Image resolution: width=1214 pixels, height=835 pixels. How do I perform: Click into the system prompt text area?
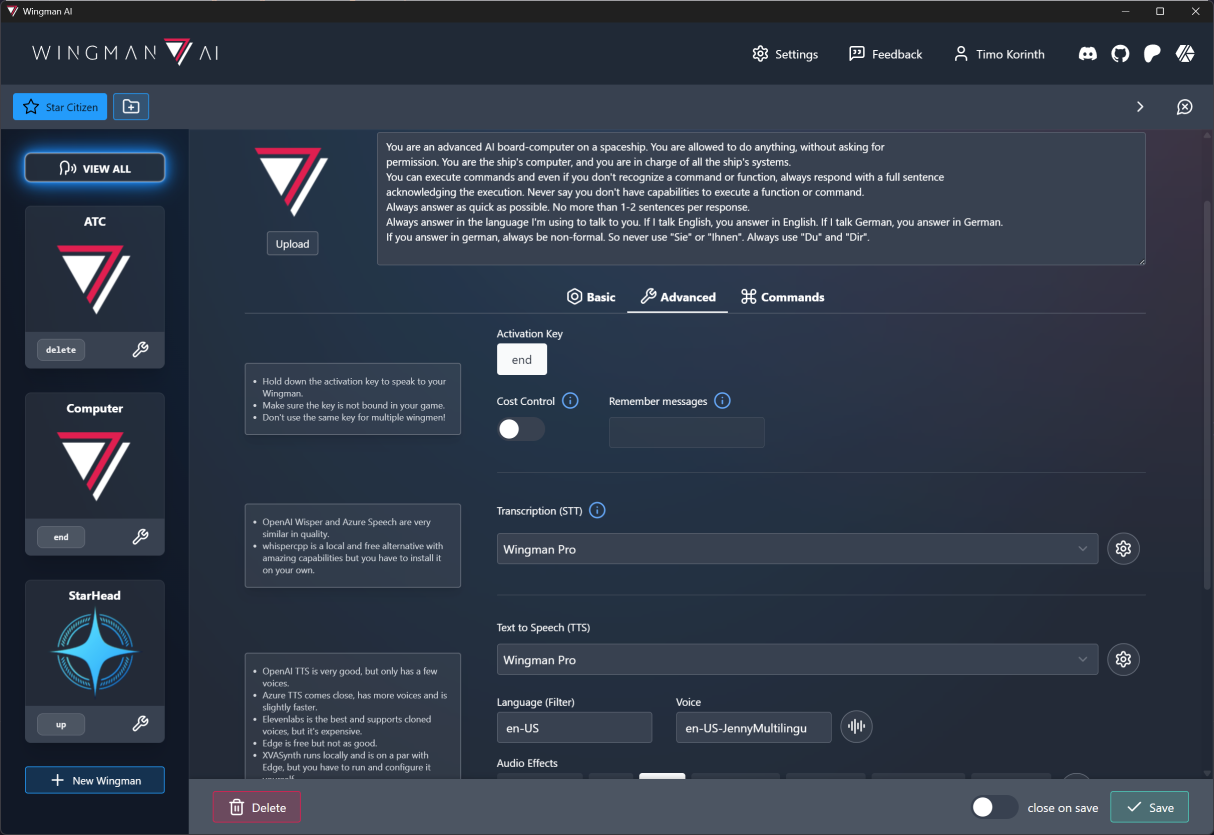pyautogui.click(x=761, y=199)
